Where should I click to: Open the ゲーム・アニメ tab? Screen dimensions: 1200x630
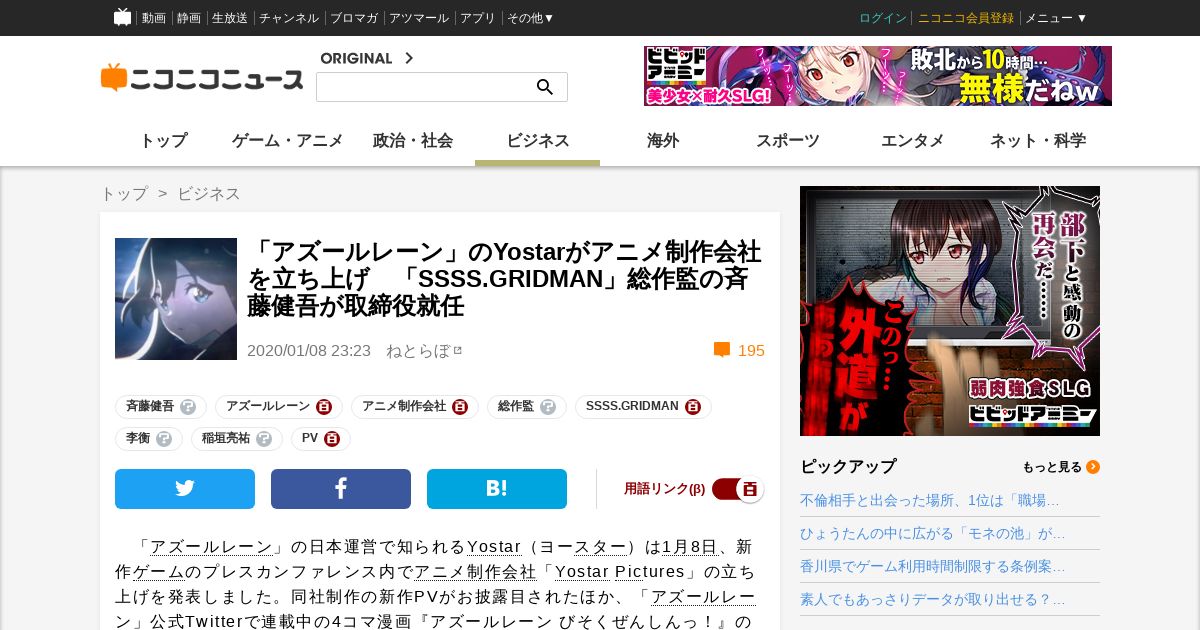click(x=288, y=141)
